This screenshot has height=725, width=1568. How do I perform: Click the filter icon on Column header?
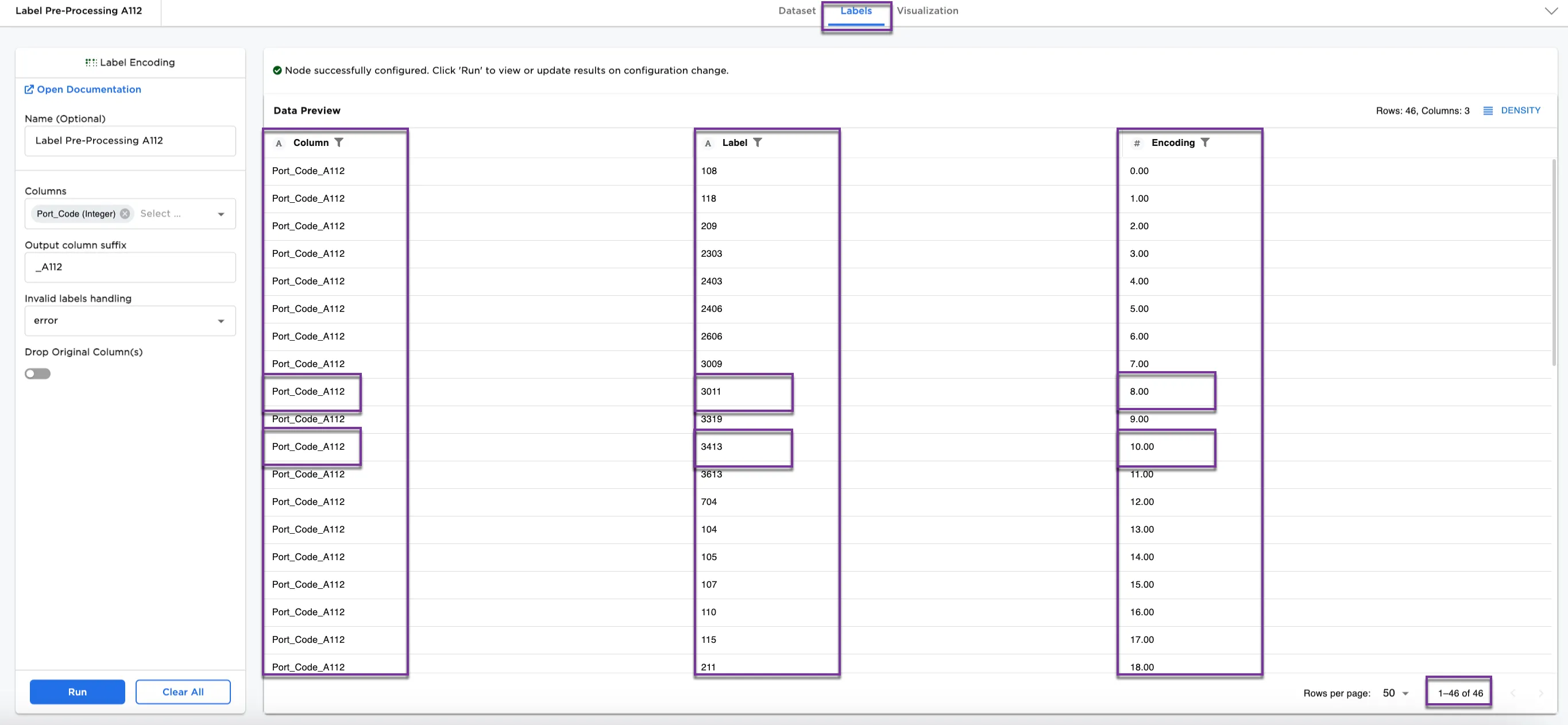coord(339,142)
